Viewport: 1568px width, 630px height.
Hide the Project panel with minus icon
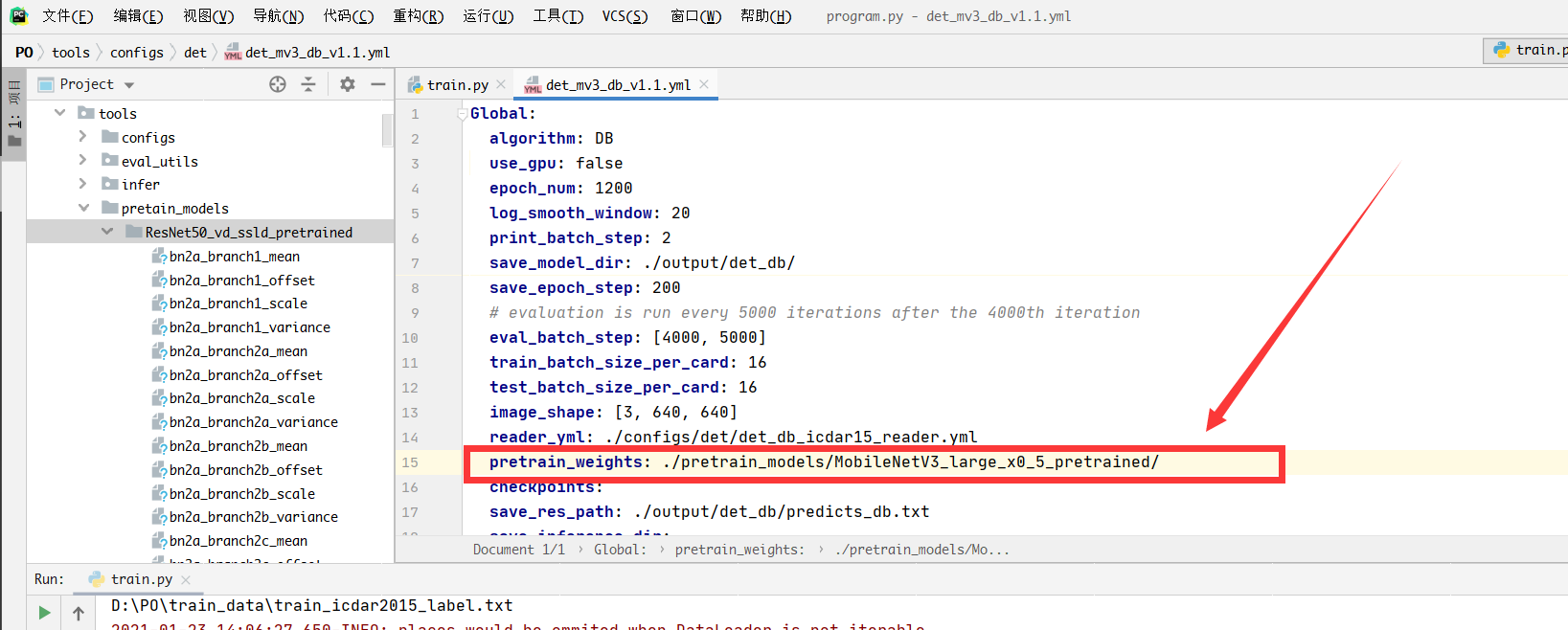(378, 84)
